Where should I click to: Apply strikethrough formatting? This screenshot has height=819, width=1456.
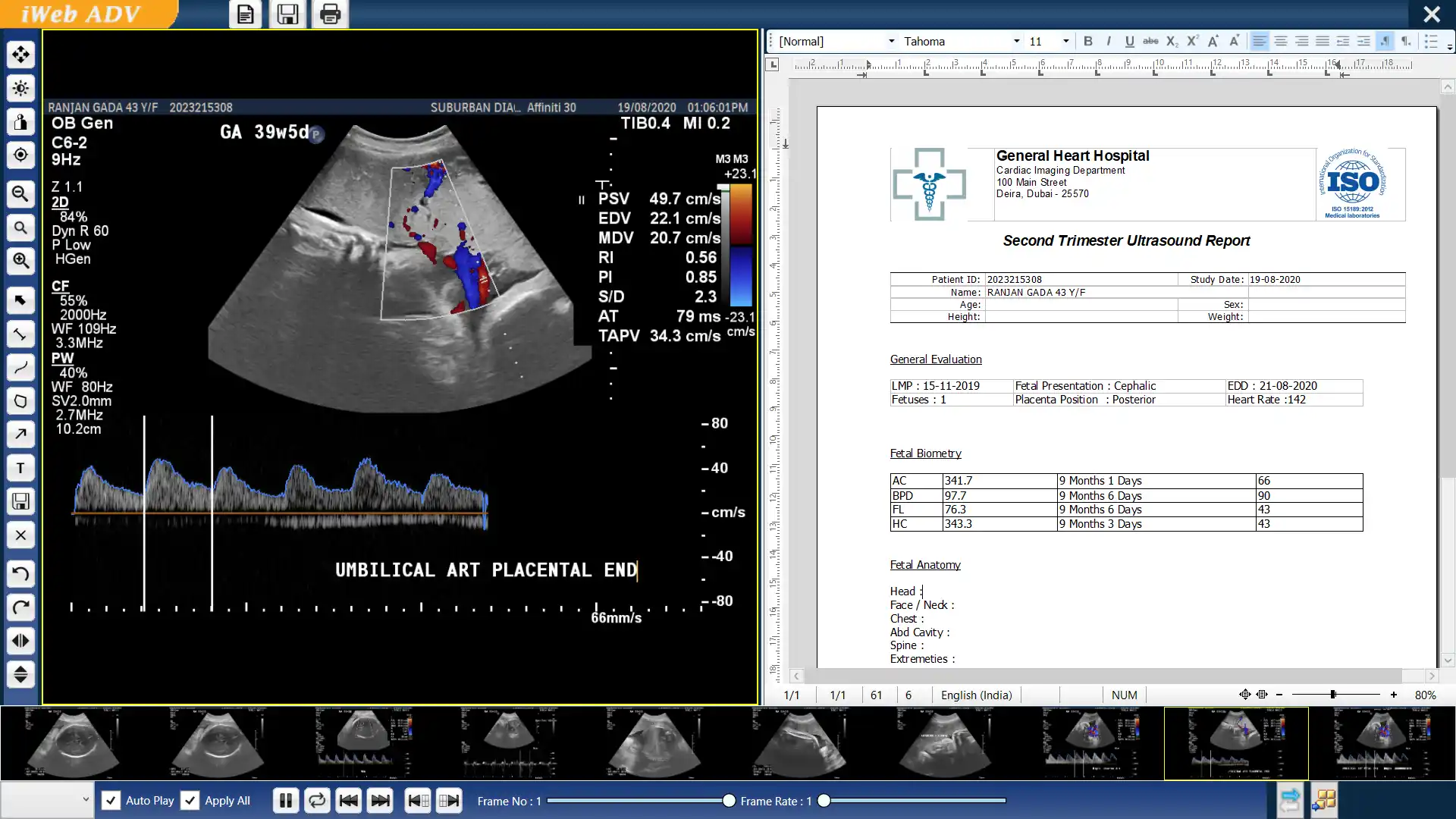click(1150, 41)
